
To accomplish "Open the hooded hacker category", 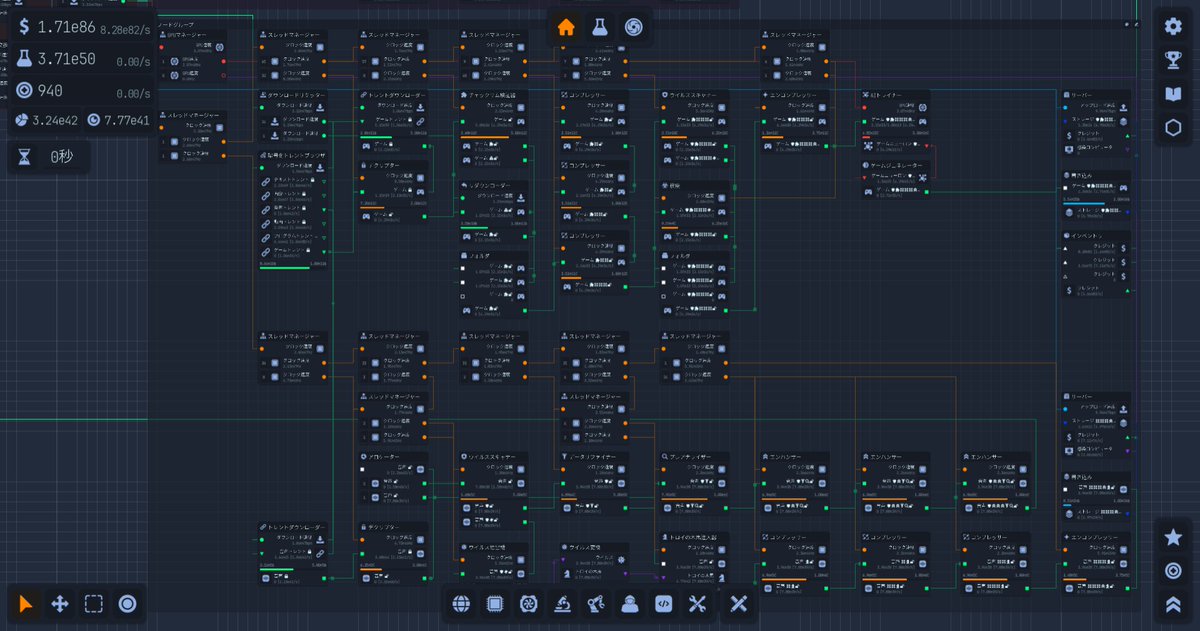I will coord(630,603).
